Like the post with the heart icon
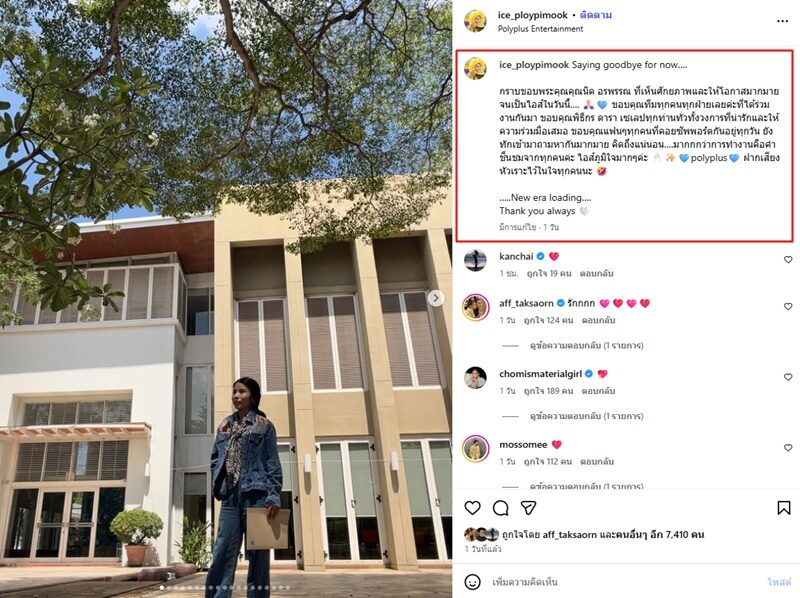 point(472,508)
